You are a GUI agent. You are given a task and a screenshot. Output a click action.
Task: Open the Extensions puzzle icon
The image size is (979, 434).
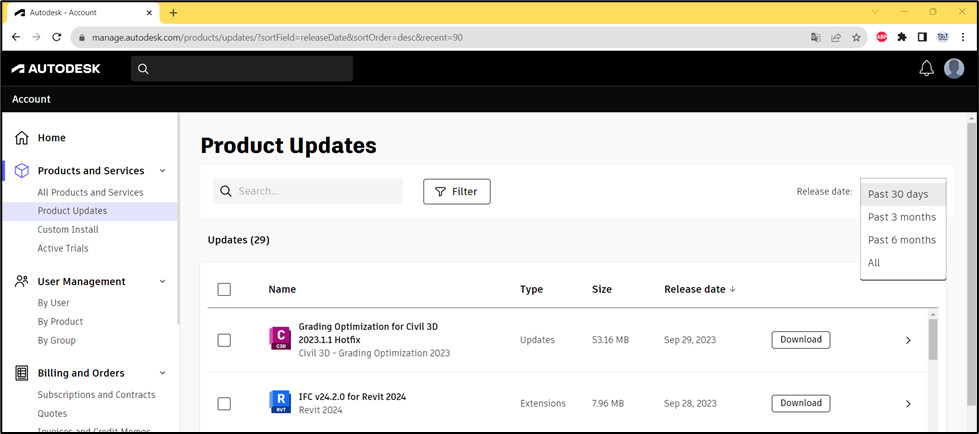[902, 37]
